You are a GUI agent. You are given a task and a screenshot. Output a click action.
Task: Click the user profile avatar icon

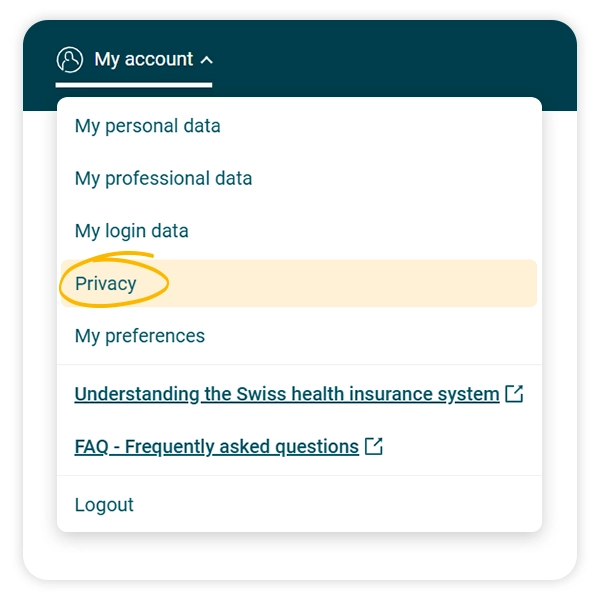(x=69, y=60)
